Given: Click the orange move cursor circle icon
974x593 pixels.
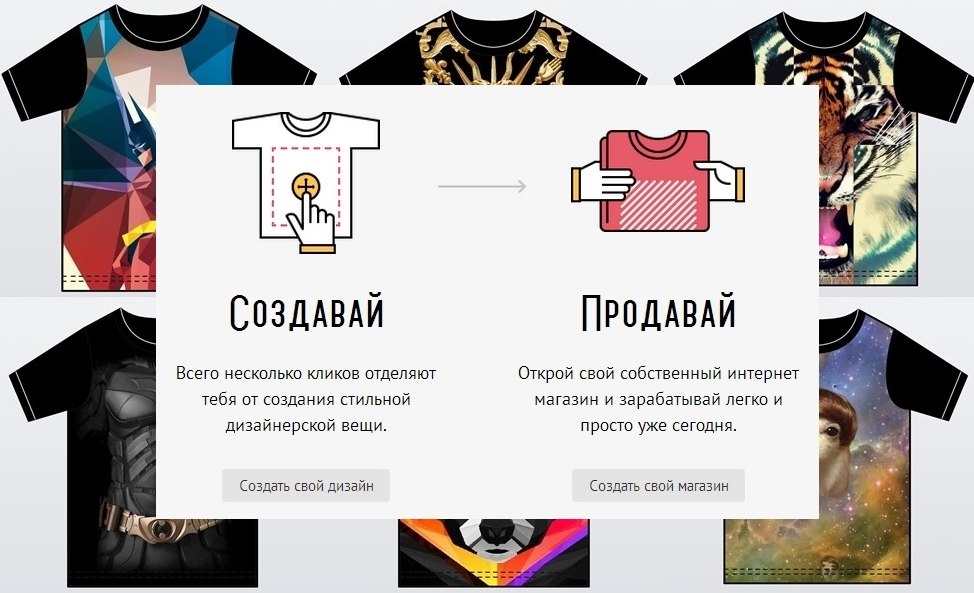Looking at the screenshot, I should tap(305, 186).
